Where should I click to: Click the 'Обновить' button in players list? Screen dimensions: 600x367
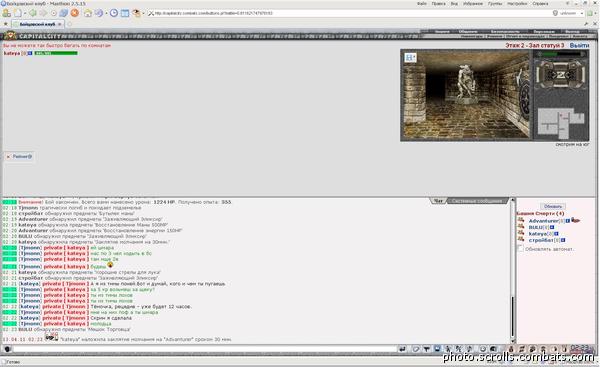pos(553,206)
